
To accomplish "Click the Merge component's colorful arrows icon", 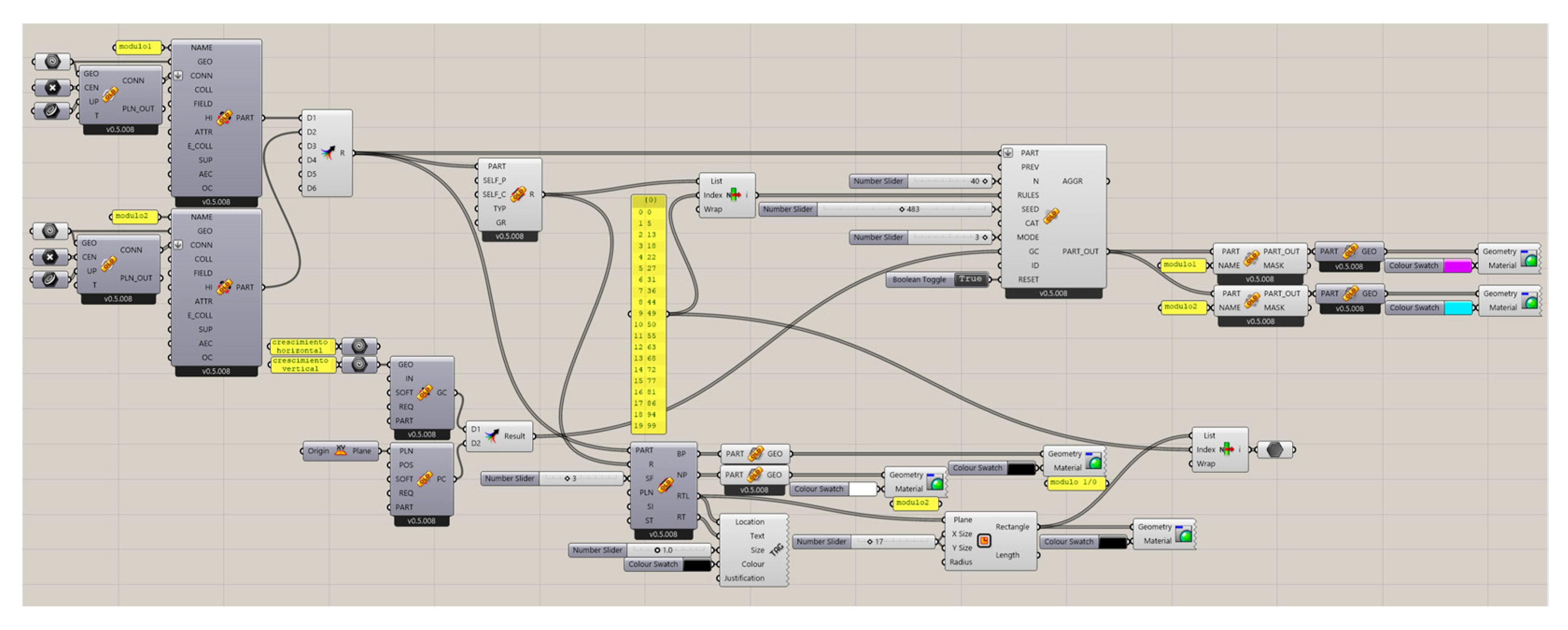I will point(328,152).
